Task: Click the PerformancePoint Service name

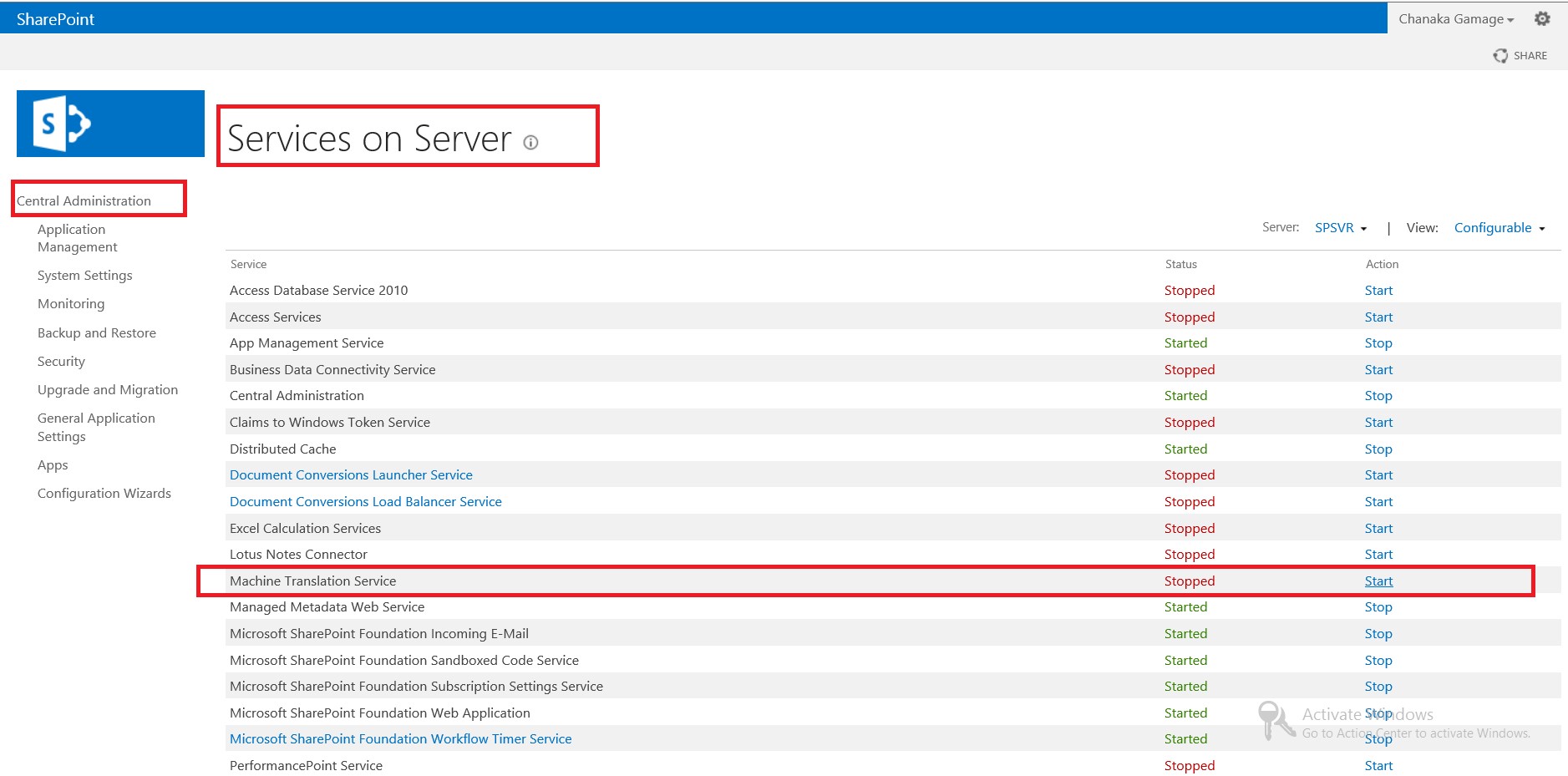Action: [x=306, y=765]
